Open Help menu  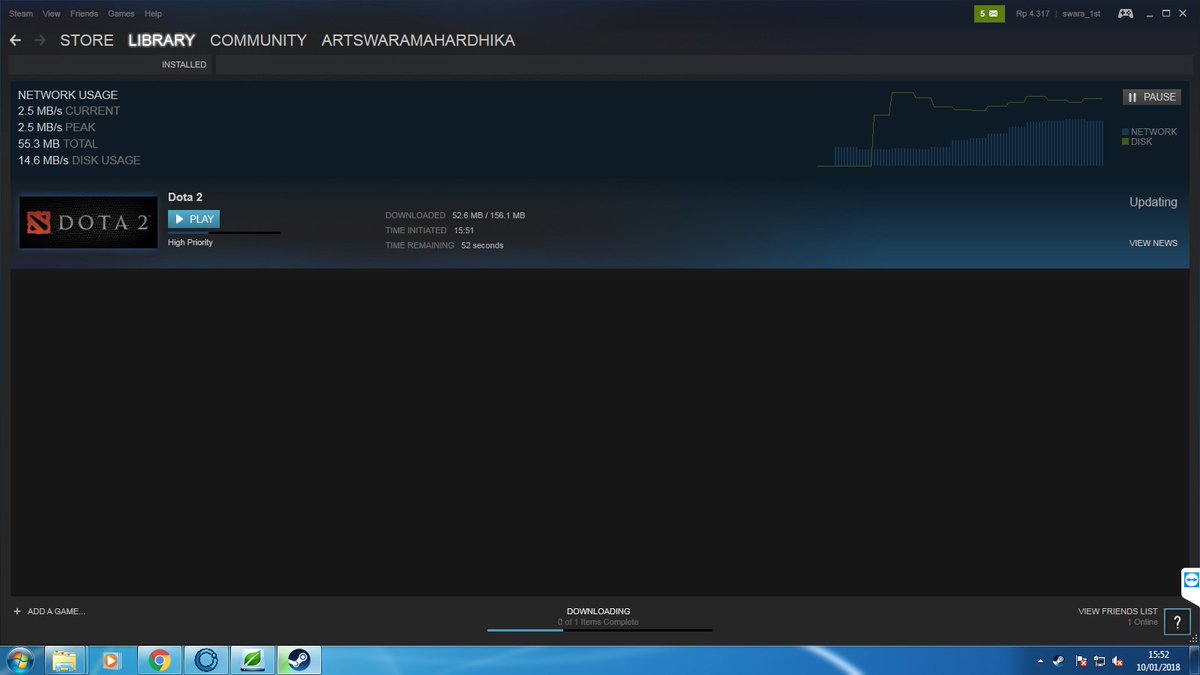point(153,14)
